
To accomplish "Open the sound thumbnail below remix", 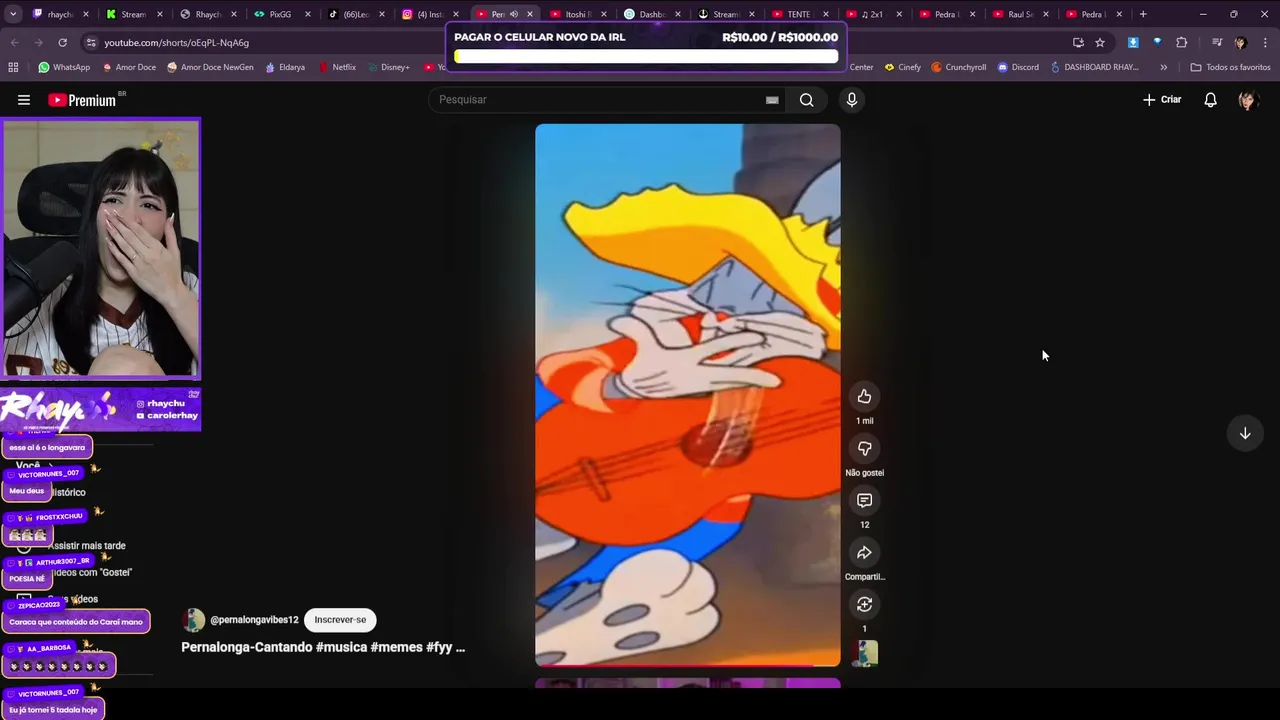I will tap(867, 654).
